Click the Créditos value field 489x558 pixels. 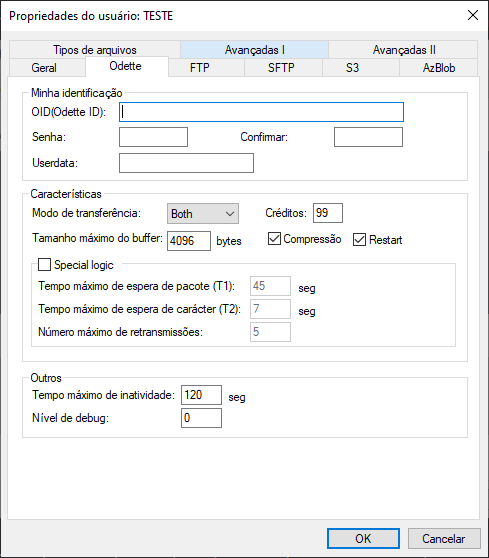coord(328,213)
